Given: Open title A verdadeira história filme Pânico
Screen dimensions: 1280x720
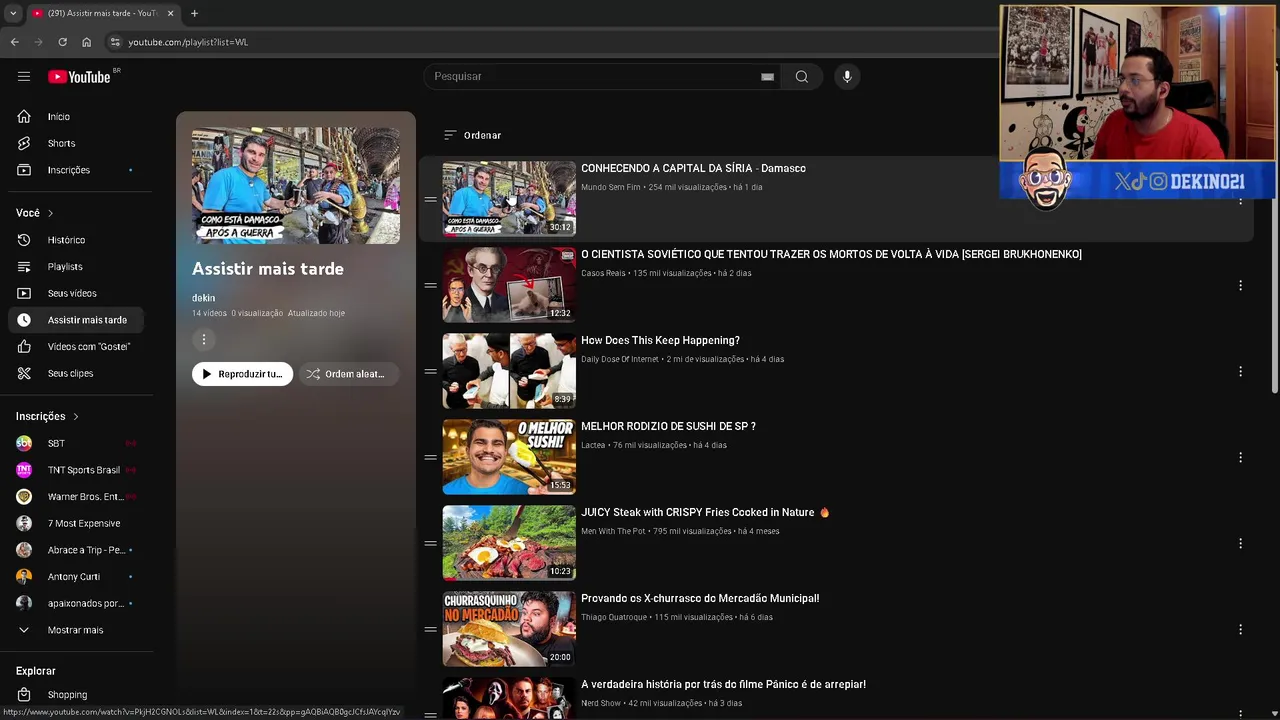Looking at the screenshot, I should point(723,684).
